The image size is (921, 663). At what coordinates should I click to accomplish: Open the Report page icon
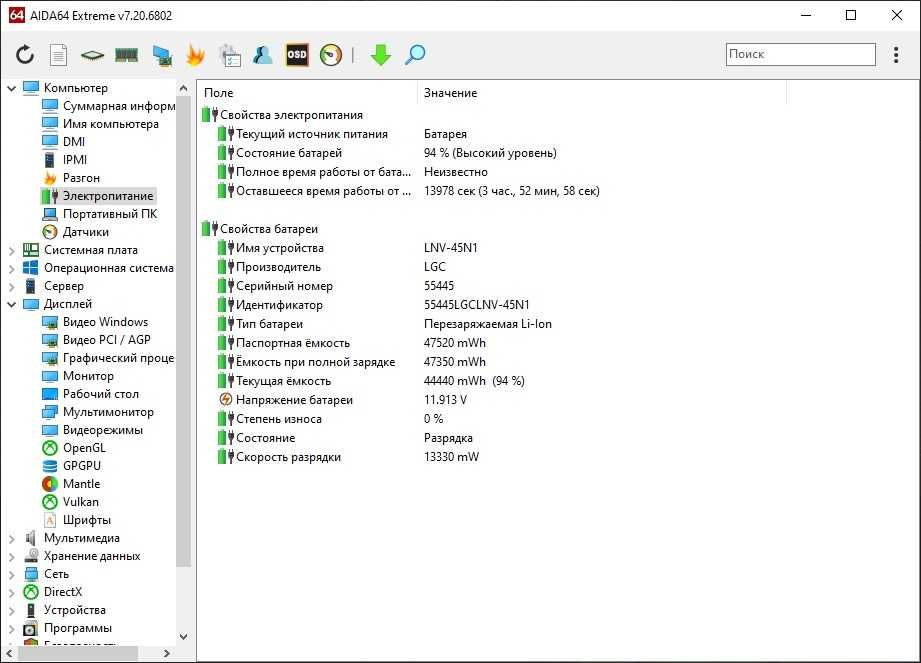pos(58,55)
